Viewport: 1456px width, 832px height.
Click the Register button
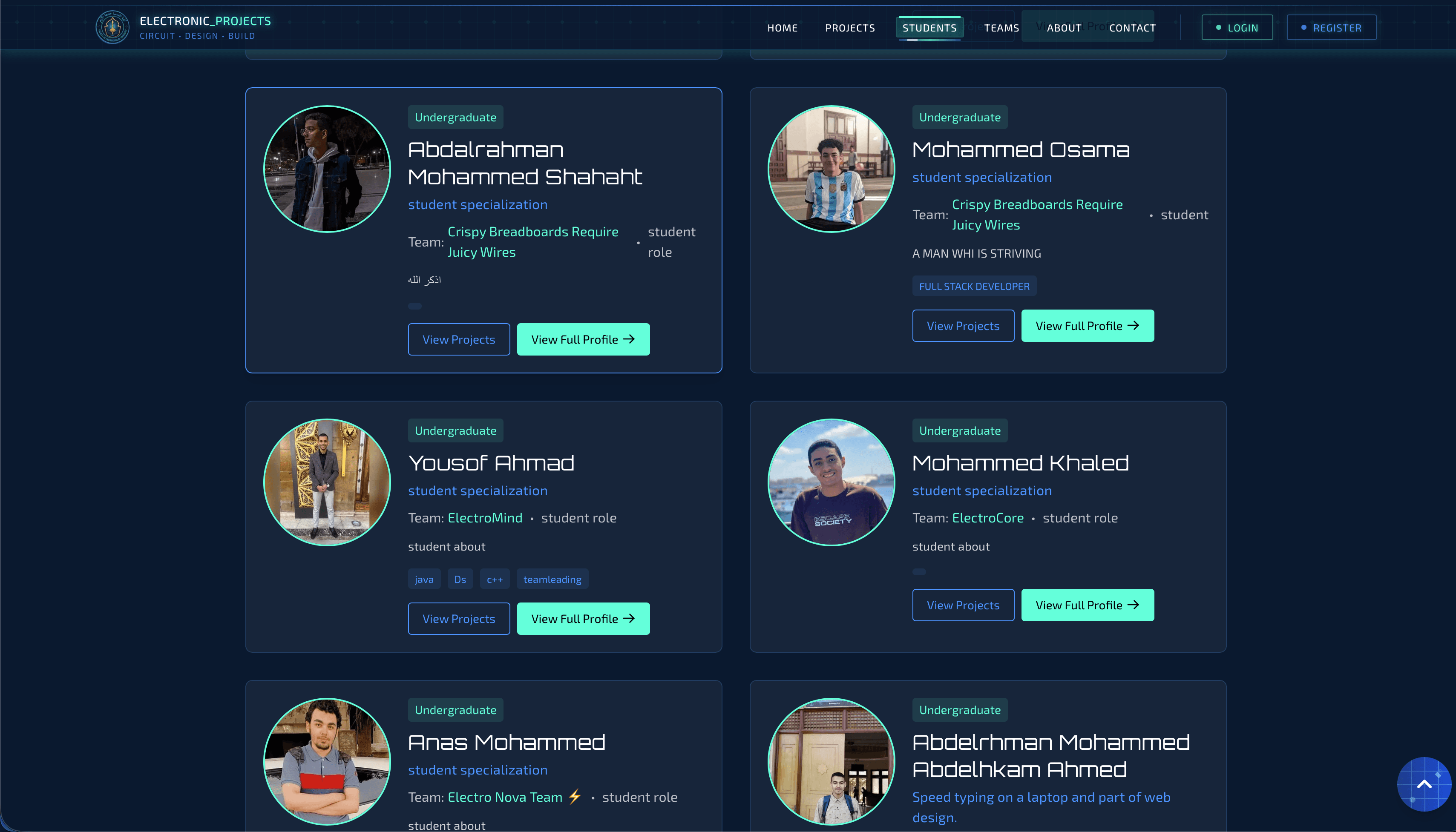coord(1331,27)
